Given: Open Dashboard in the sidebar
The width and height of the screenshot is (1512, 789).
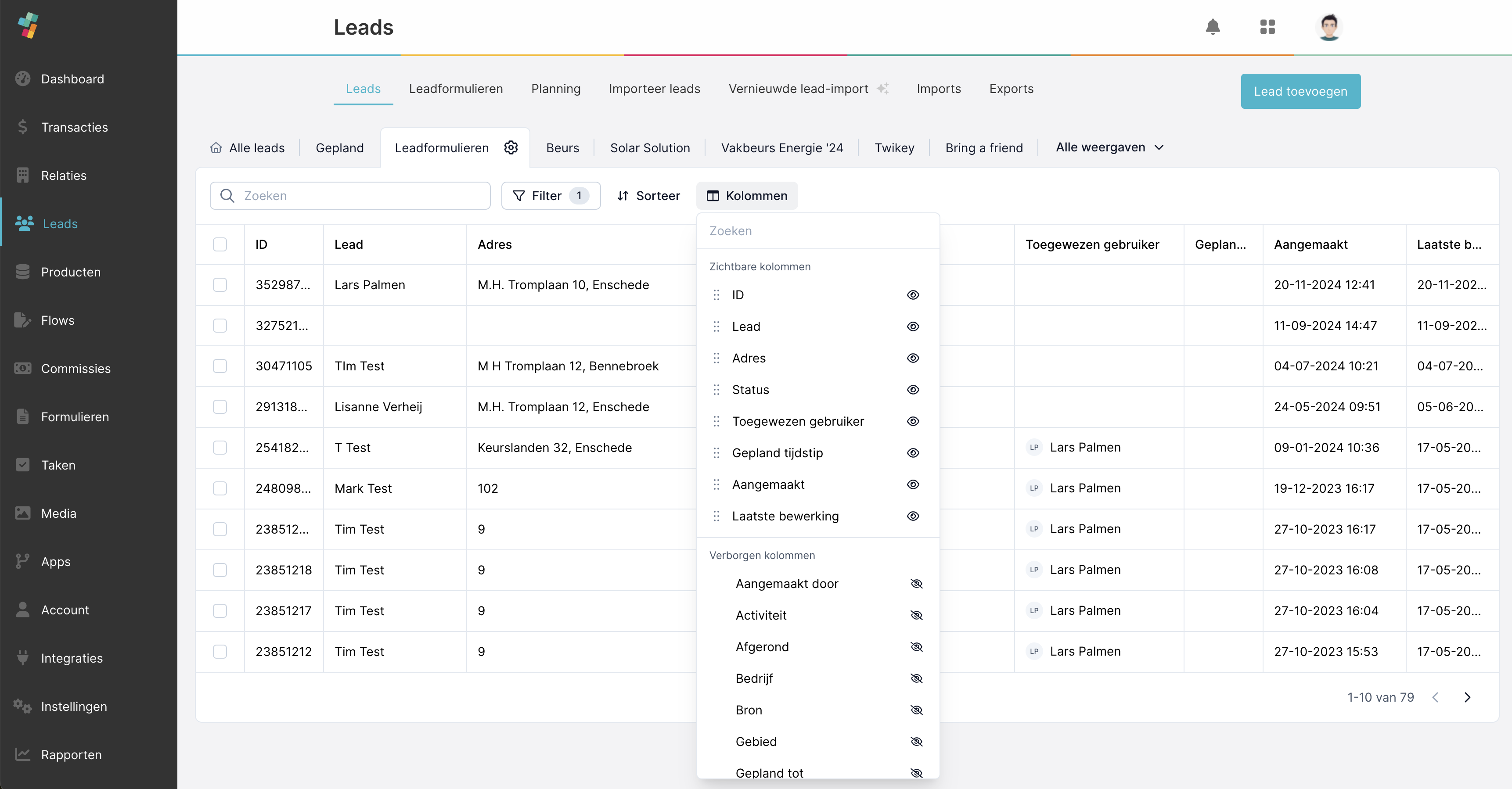Looking at the screenshot, I should (x=72, y=79).
